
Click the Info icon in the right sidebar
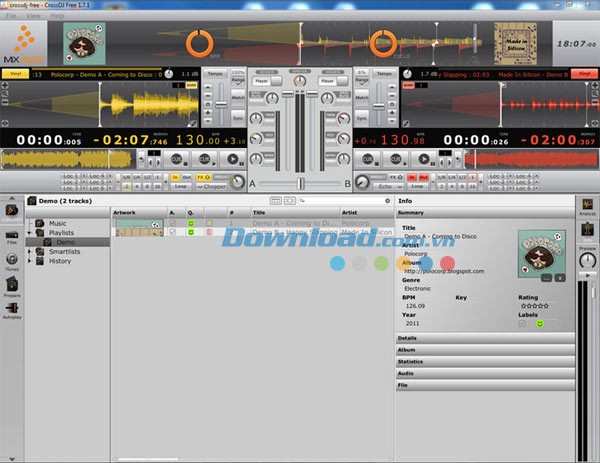pyautogui.click(x=588, y=231)
